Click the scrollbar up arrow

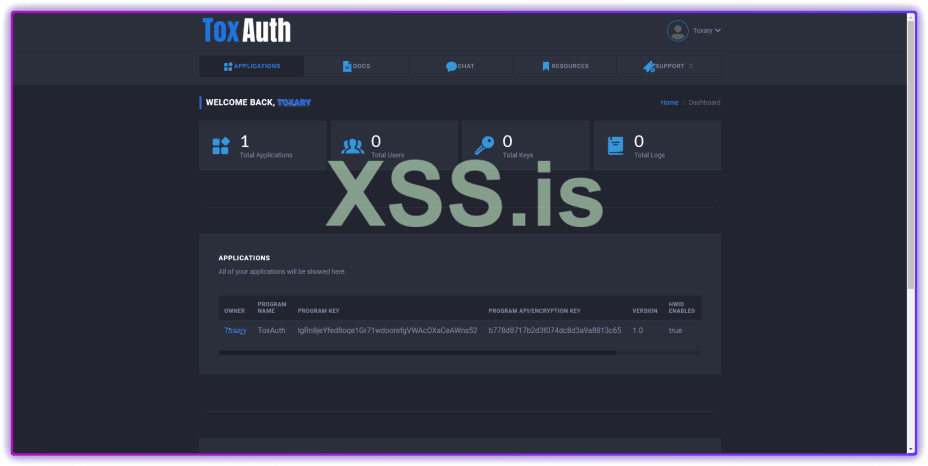point(911,17)
